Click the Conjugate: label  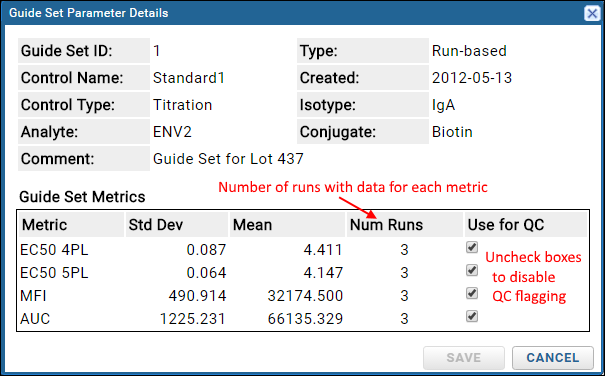(x=338, y=132)
